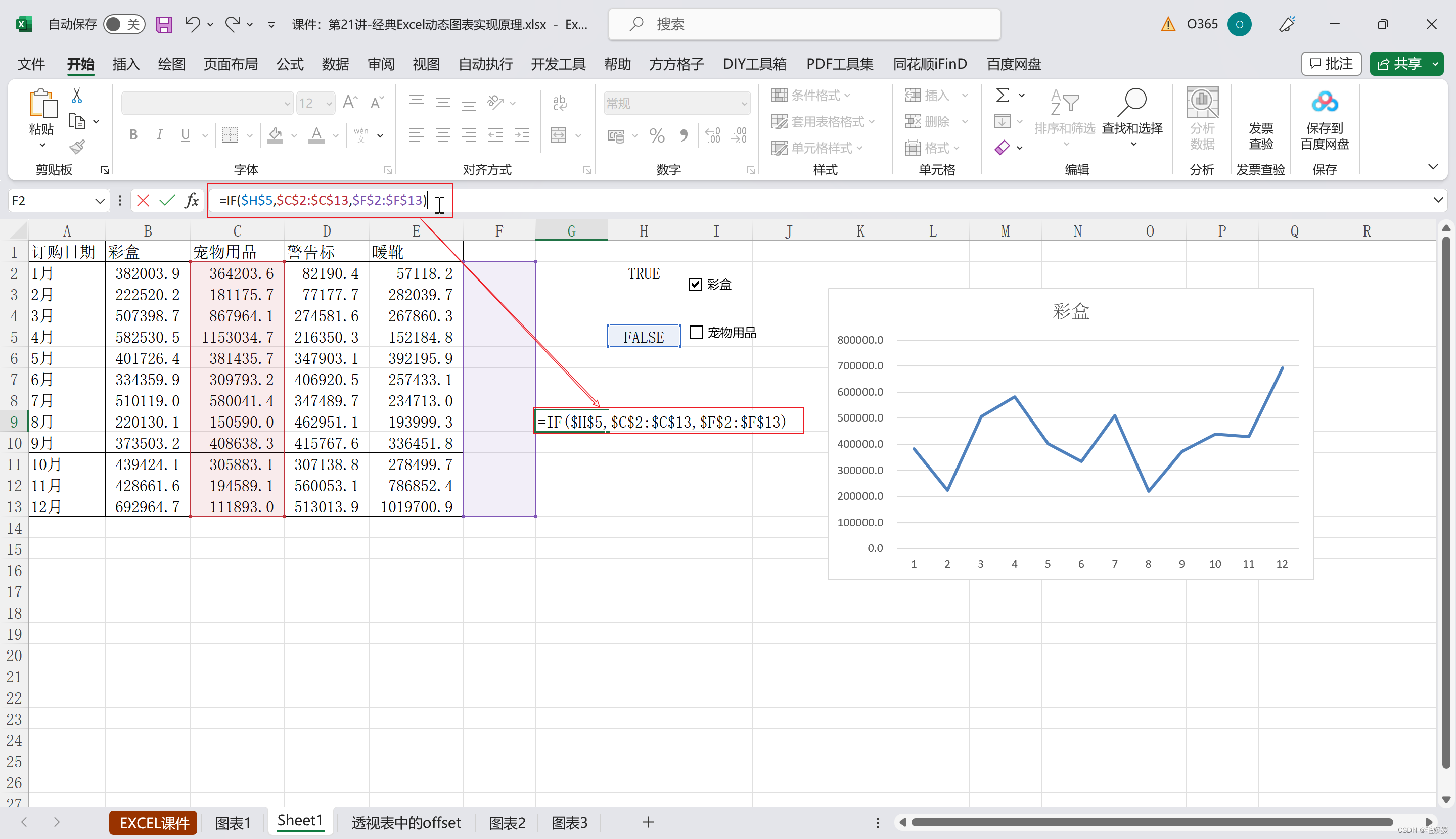Open the font size dropdown
Screen dimensions: 1456x839
pos(329,104)
